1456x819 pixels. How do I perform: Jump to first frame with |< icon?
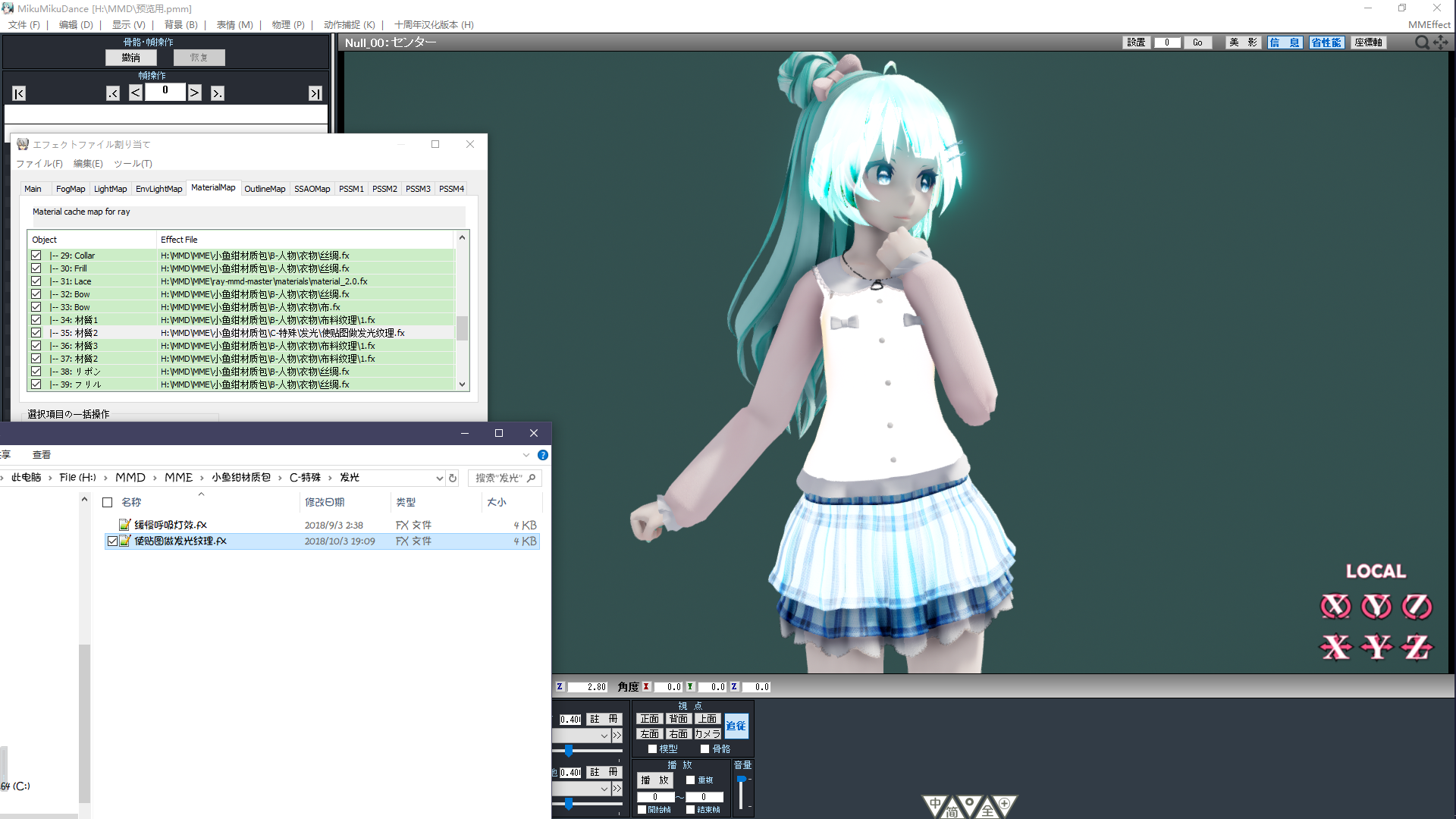tap(19, 93)
